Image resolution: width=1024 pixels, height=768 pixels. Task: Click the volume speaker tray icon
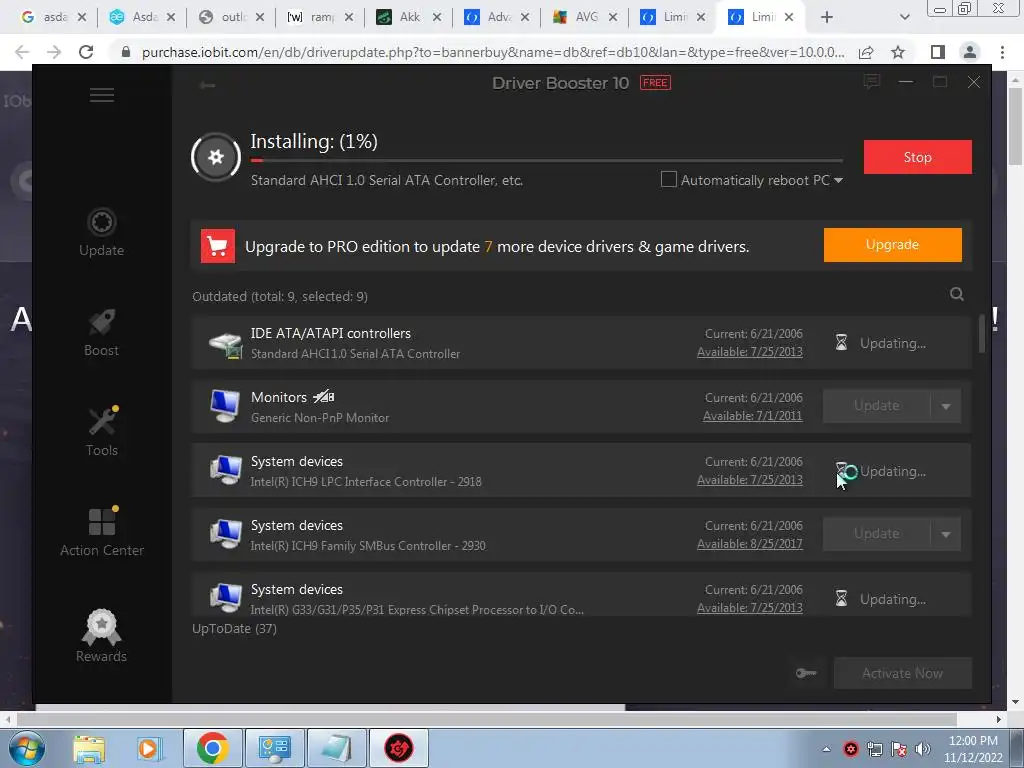click(923, 749)
